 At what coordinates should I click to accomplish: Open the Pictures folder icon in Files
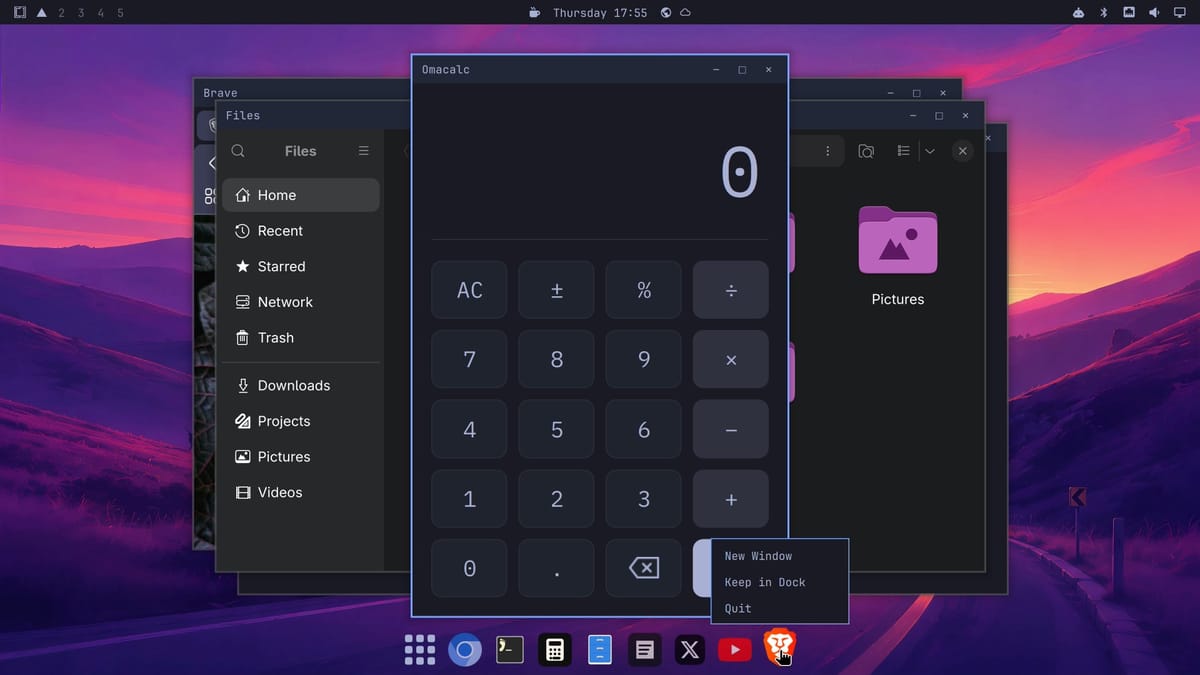[897, 240]
